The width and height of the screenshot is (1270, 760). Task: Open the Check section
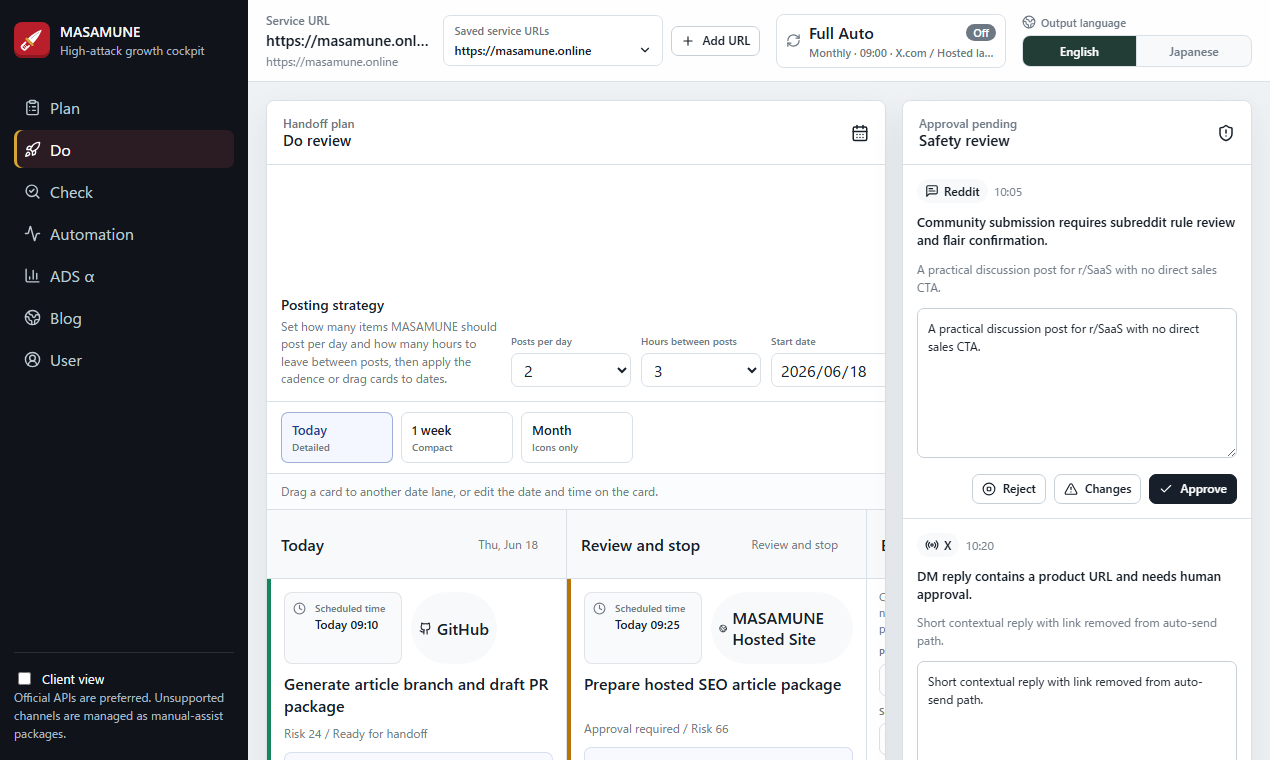coord(124,192)
